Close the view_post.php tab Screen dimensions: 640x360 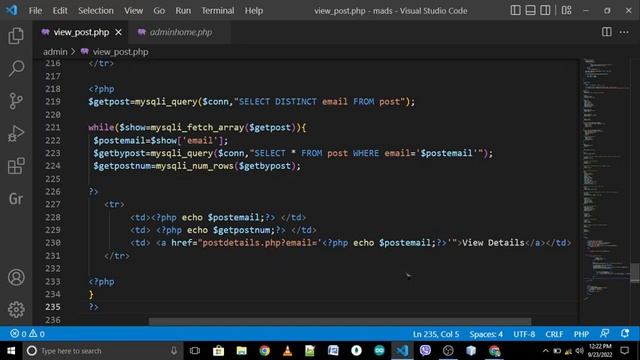(x=118, y=32)
